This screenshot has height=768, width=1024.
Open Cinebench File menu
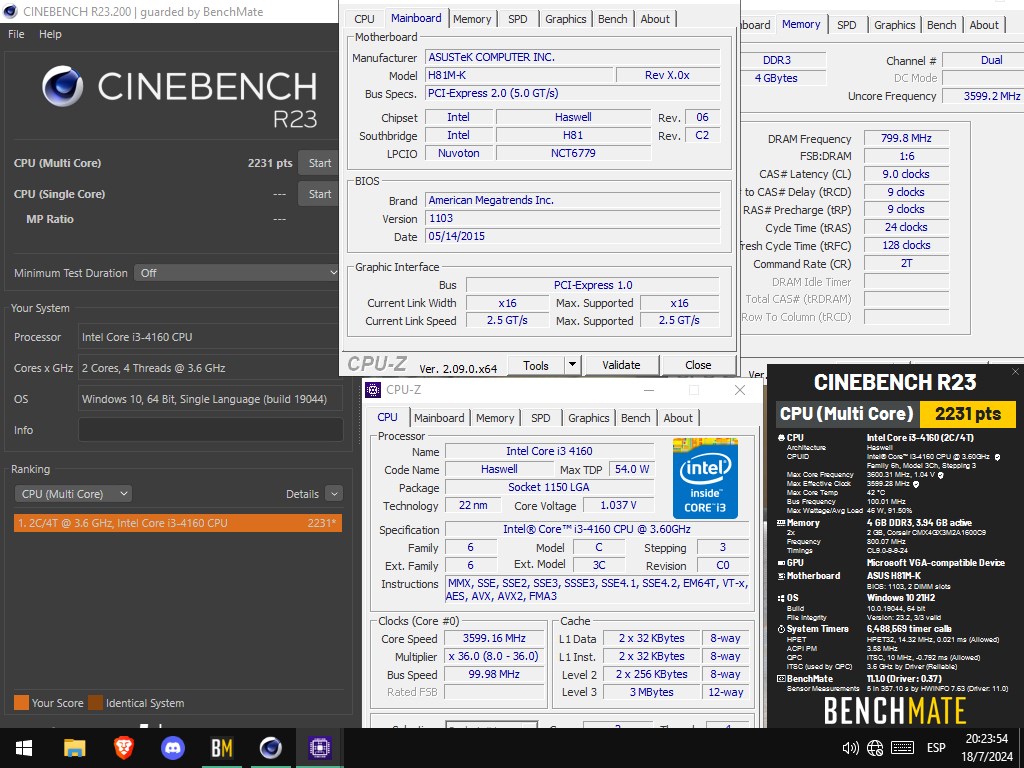tap(16, 34)
